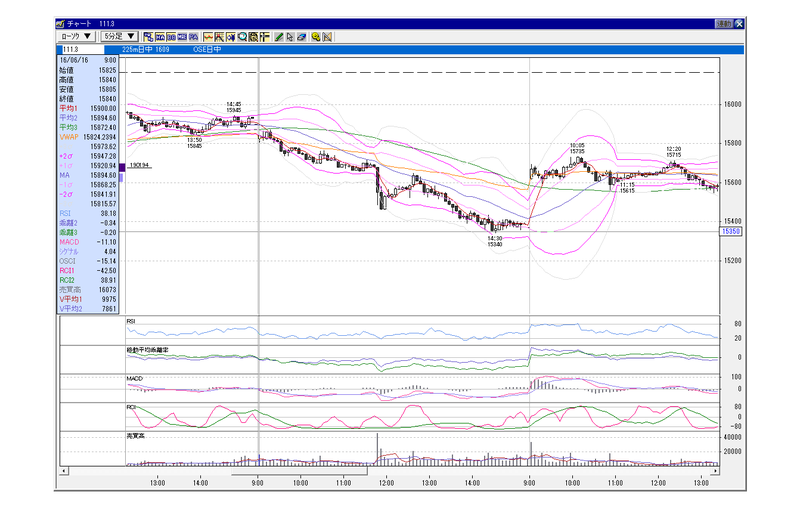The height and width of the screenshot is (507, 800).
Task: Click the horizontal scrollbar left arrow
Action: coord(64,471)
